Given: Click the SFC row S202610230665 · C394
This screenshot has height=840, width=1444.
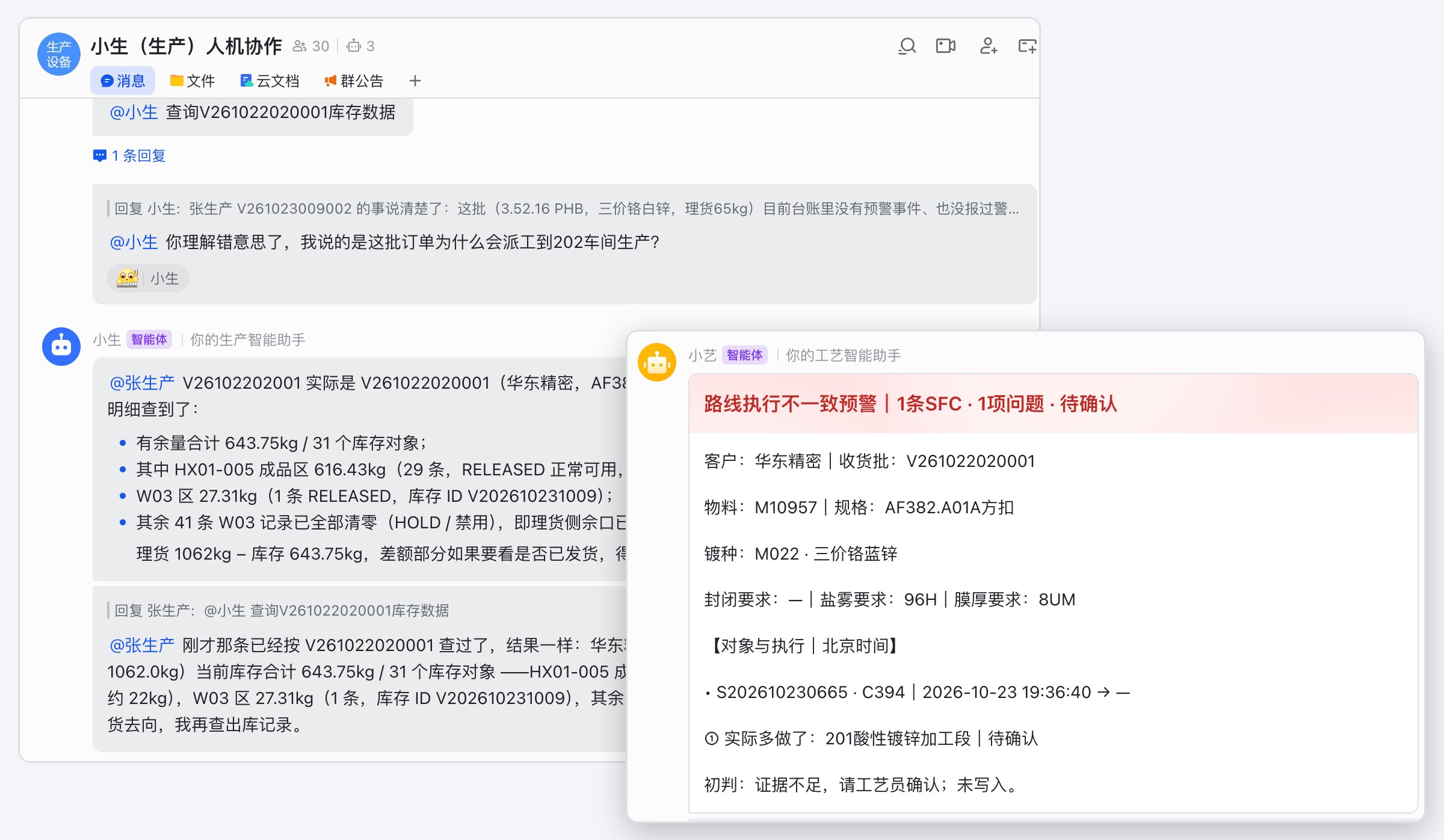Looking at the screenshot, I should coord(917,692).
